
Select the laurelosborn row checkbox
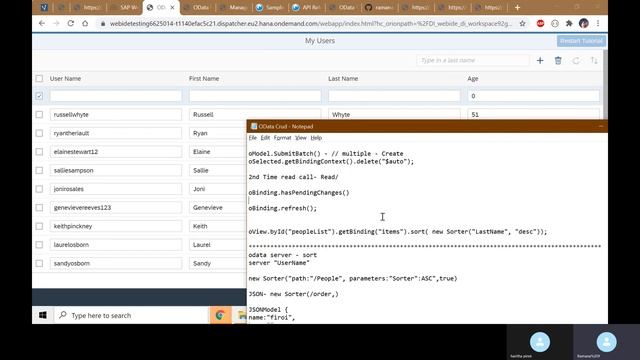(39, 244)
